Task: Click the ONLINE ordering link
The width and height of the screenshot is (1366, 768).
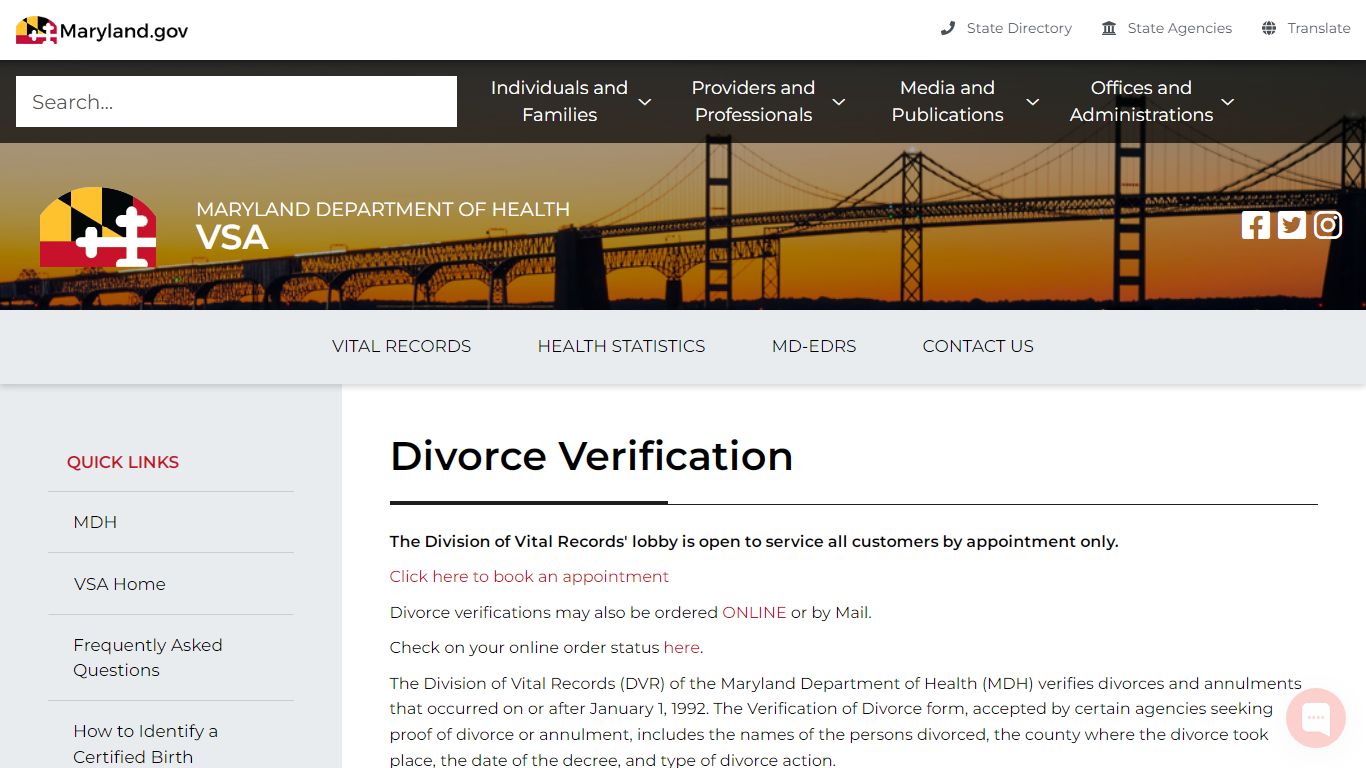Action: 754,612
